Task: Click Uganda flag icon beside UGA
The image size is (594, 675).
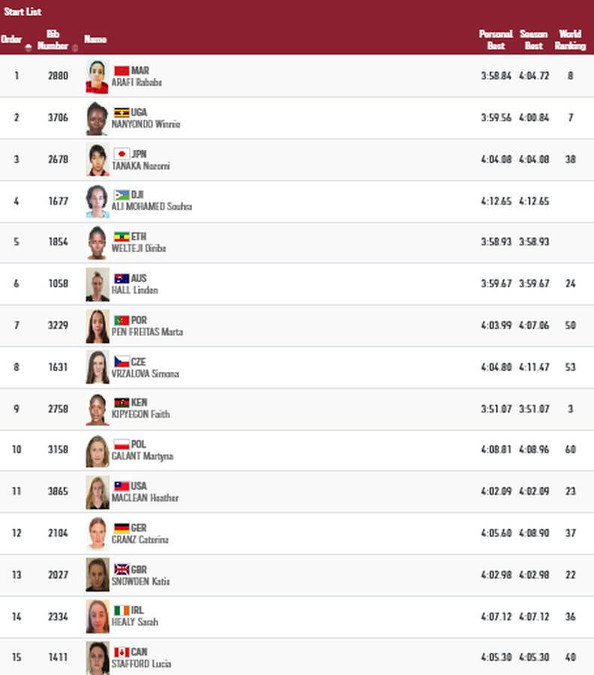Action: [121, 112]
